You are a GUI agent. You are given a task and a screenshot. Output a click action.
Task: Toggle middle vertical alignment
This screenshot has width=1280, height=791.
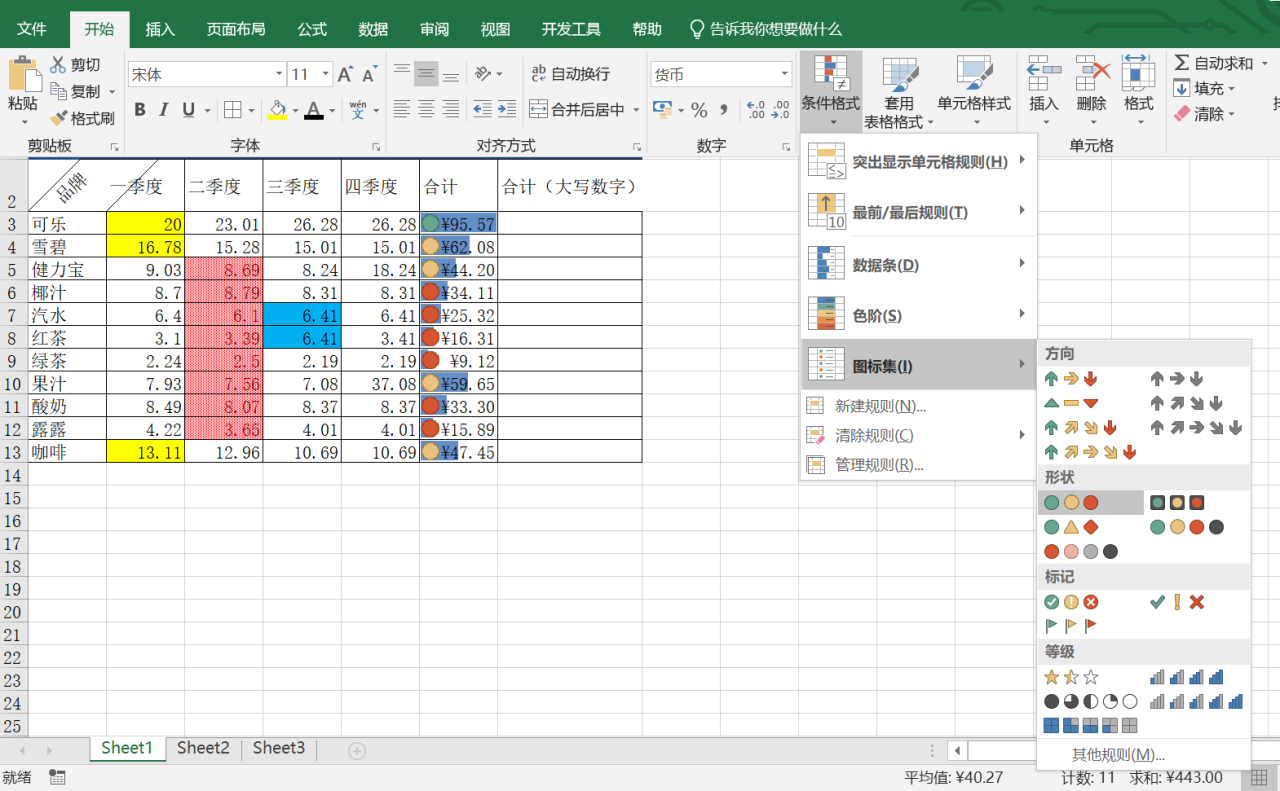pyautogui.click(x=427, y=73)
